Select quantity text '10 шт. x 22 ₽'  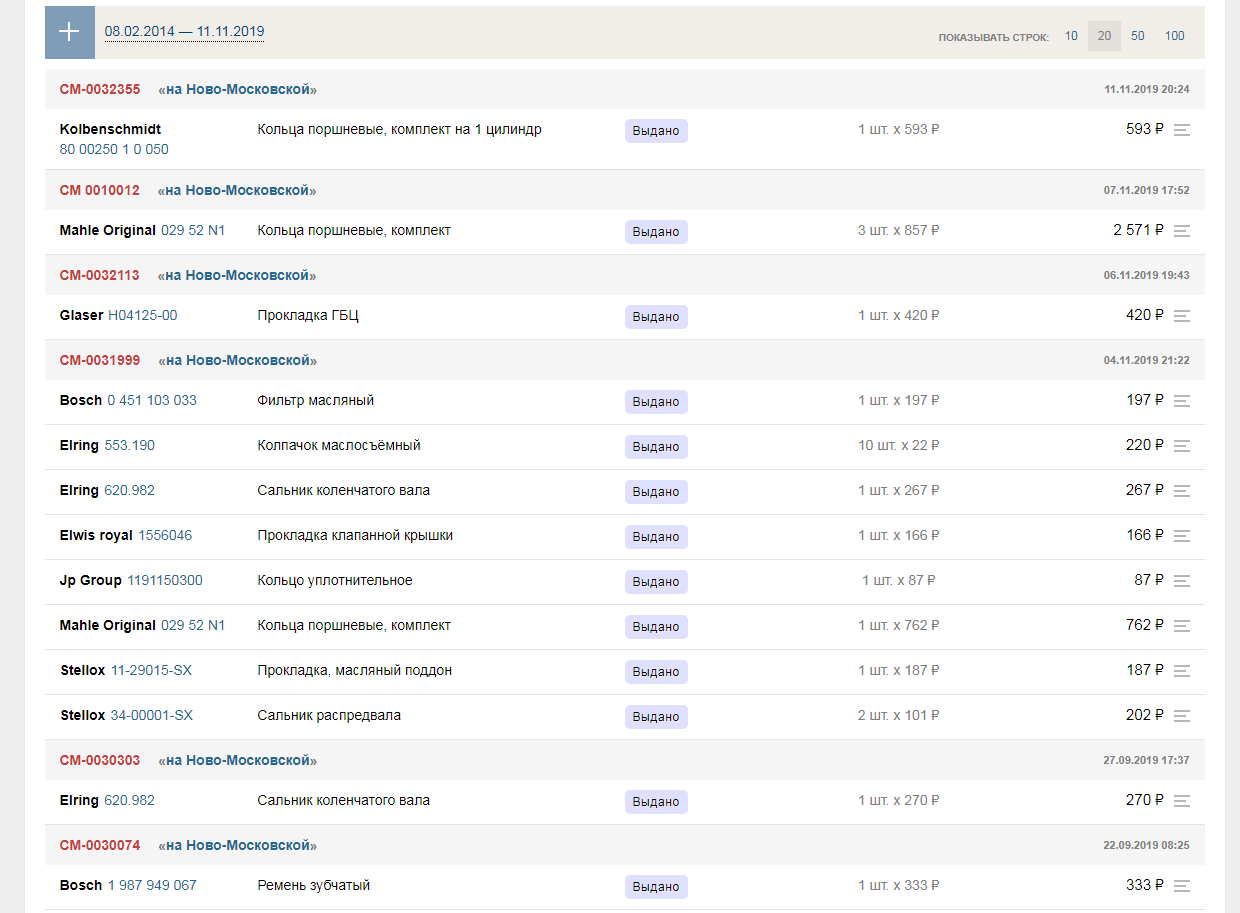[x=899, y=445]
